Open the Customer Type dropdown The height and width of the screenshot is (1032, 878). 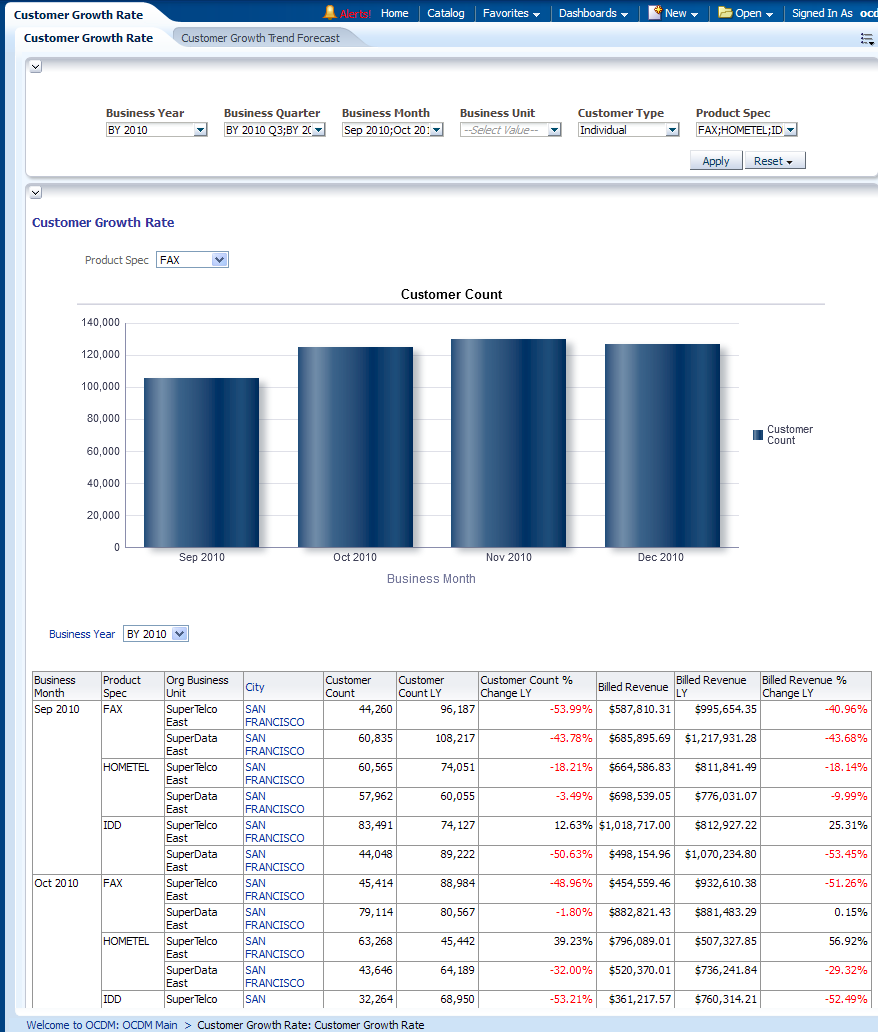point(672,130)
